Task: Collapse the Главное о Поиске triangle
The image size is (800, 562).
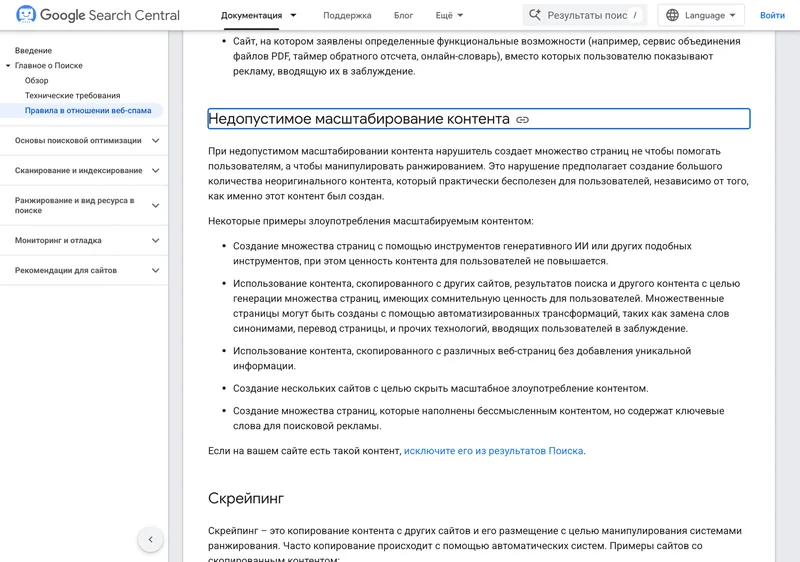Action: tap(8, 65)
